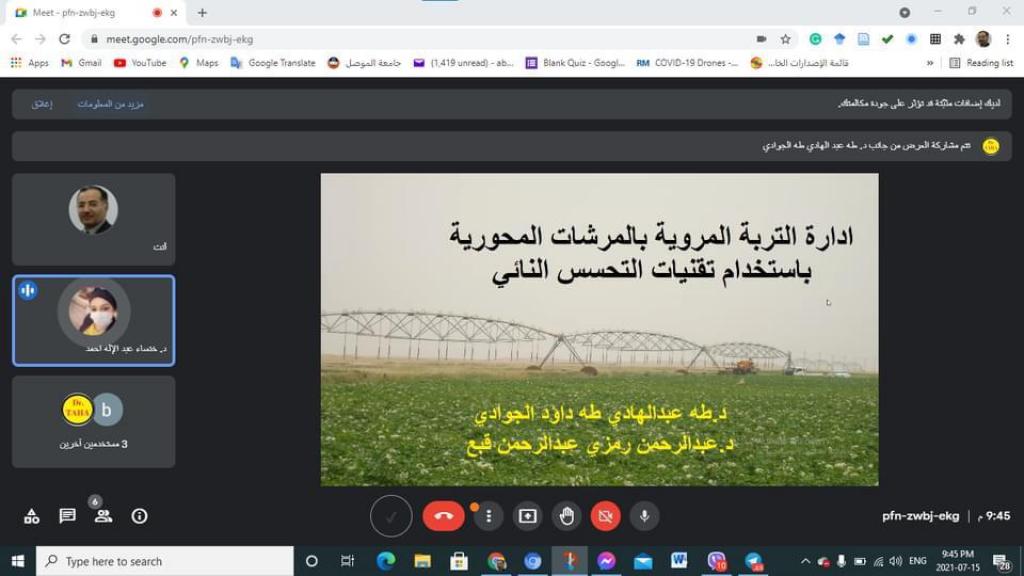Bookmark this page with the star icon
The image size is (1024, 576).
tap(786, 39)
